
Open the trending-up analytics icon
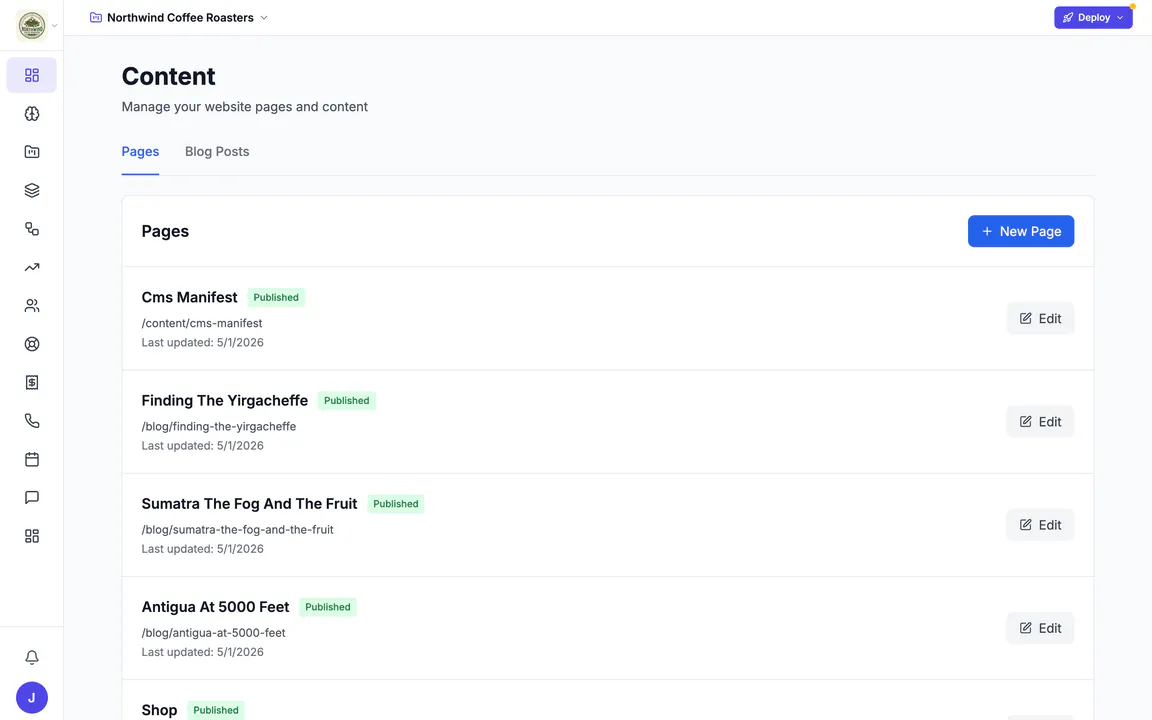[x=32, y=267]
